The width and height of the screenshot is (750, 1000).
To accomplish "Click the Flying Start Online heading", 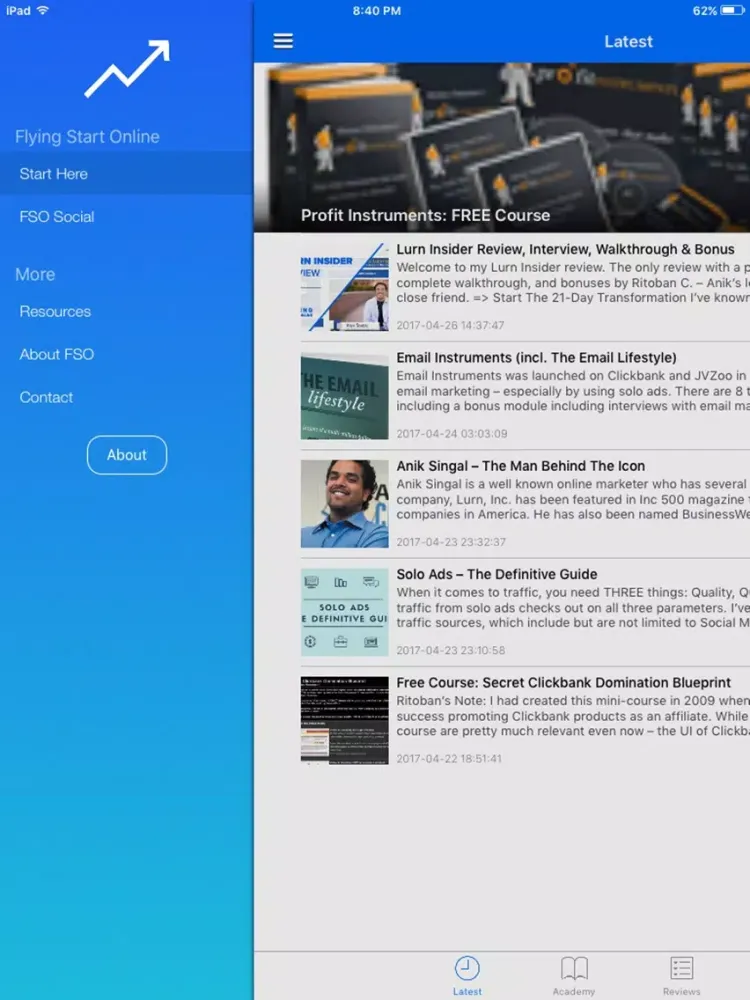I will (x=87, y=136).
